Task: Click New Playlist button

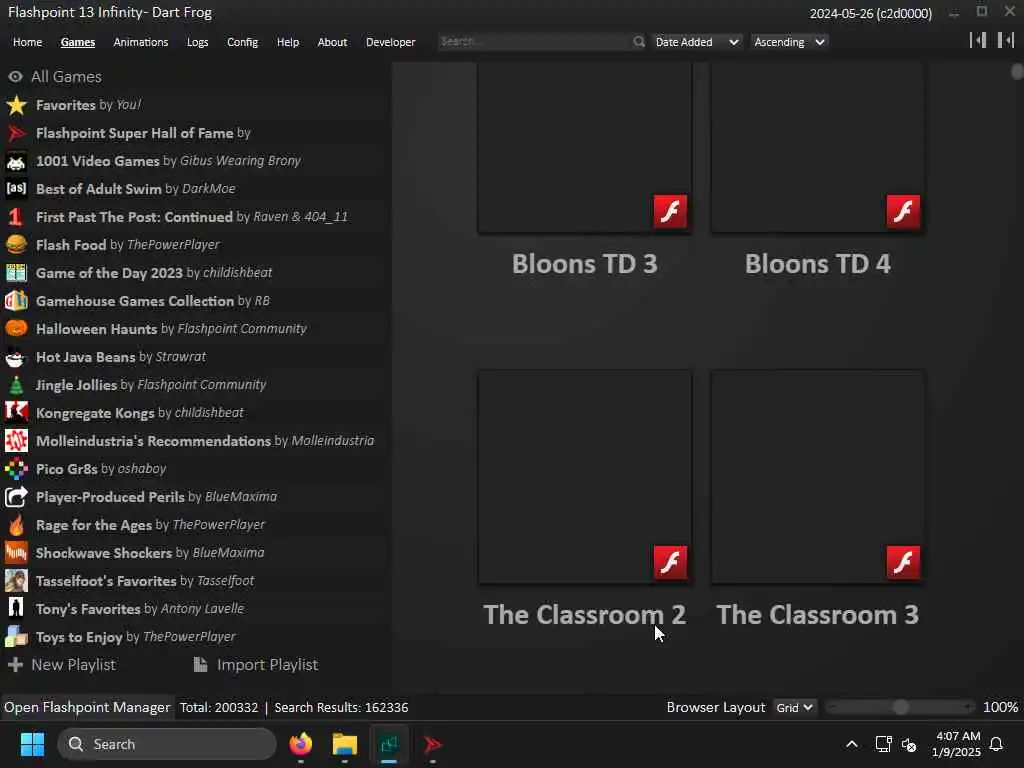Action: [x=61, y=665]
